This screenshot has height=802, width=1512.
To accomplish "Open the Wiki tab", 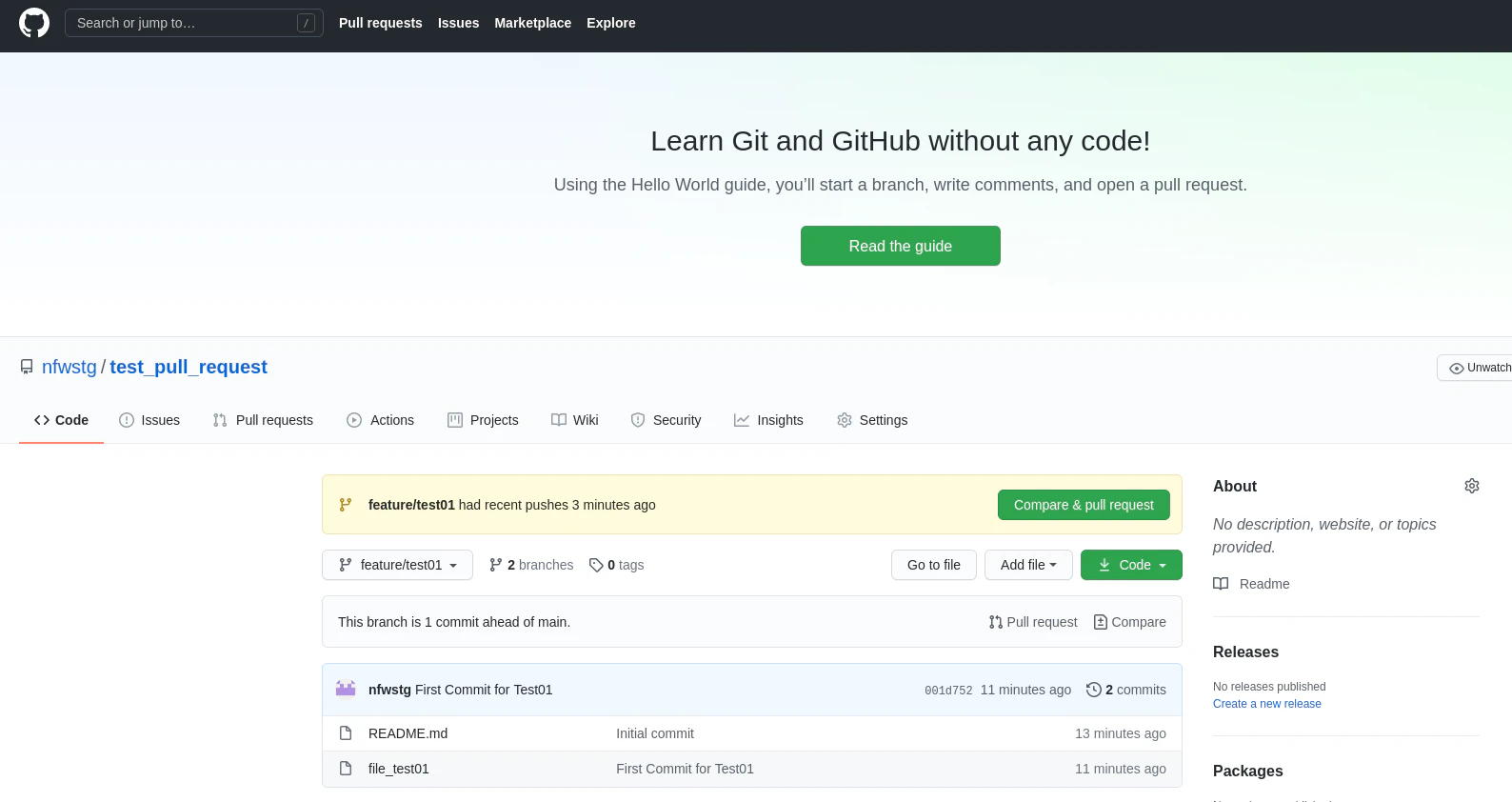I will point(575,420).
